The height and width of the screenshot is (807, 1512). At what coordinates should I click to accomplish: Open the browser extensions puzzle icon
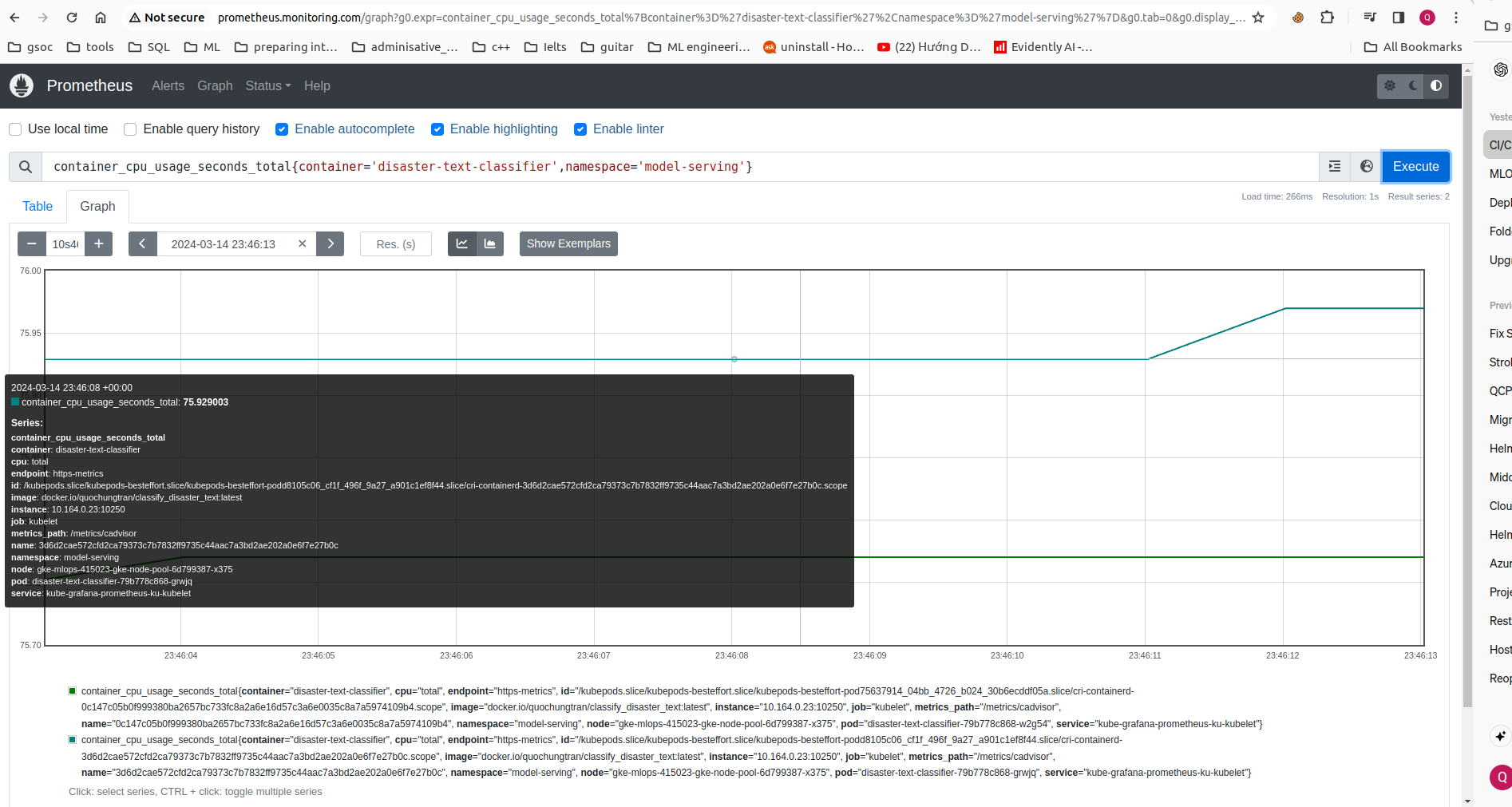point(1328,18)
